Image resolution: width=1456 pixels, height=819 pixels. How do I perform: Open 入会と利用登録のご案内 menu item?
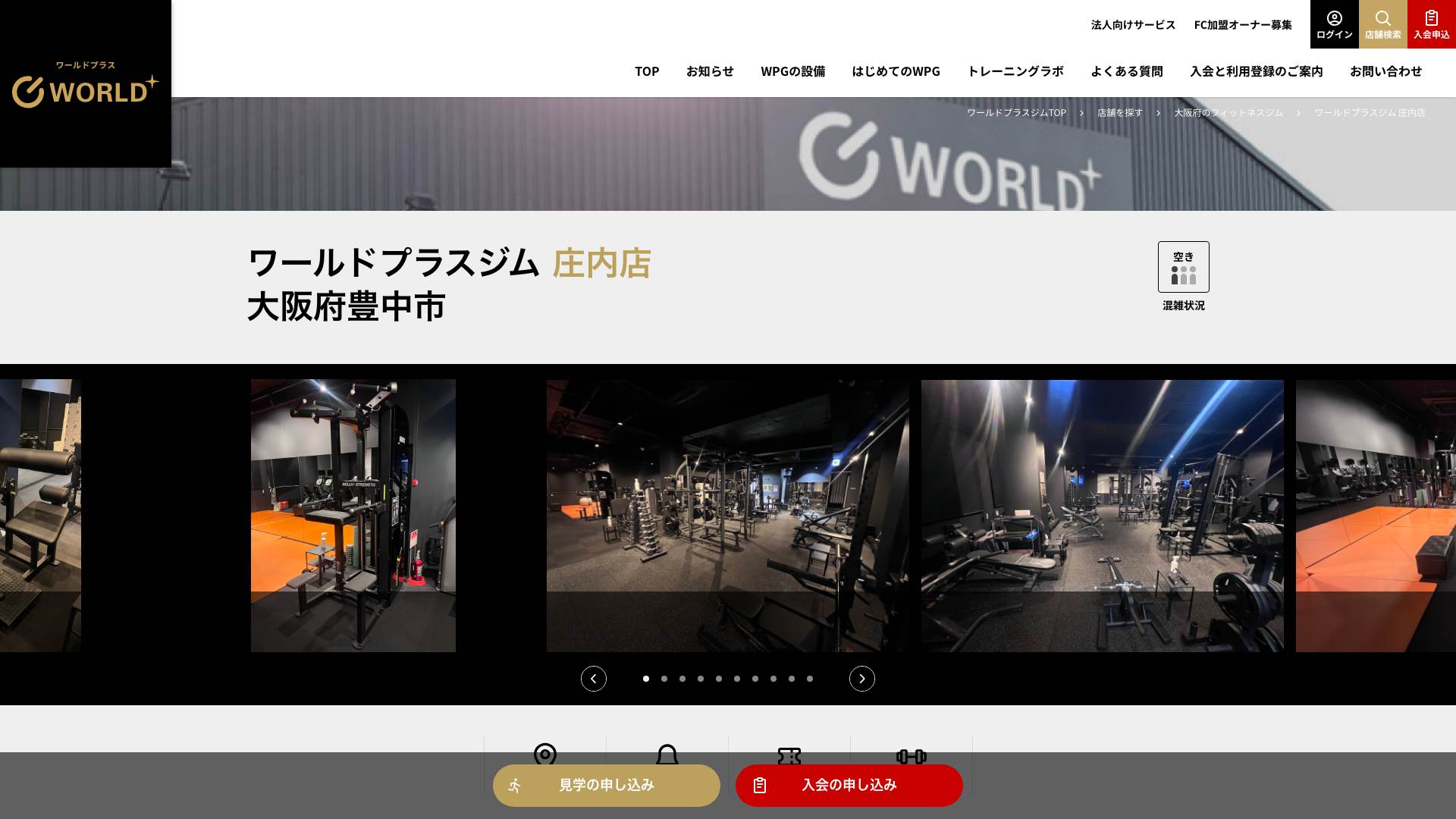(1257, 71)
